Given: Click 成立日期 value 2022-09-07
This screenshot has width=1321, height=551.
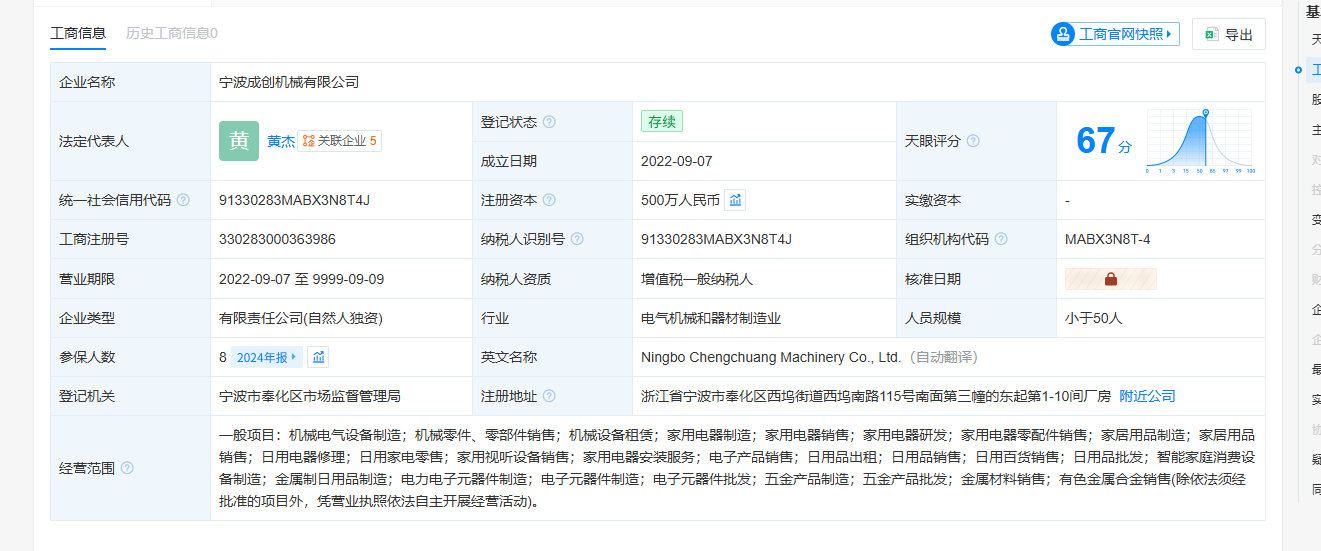Looking at the screenshot, I should point(677,161).
